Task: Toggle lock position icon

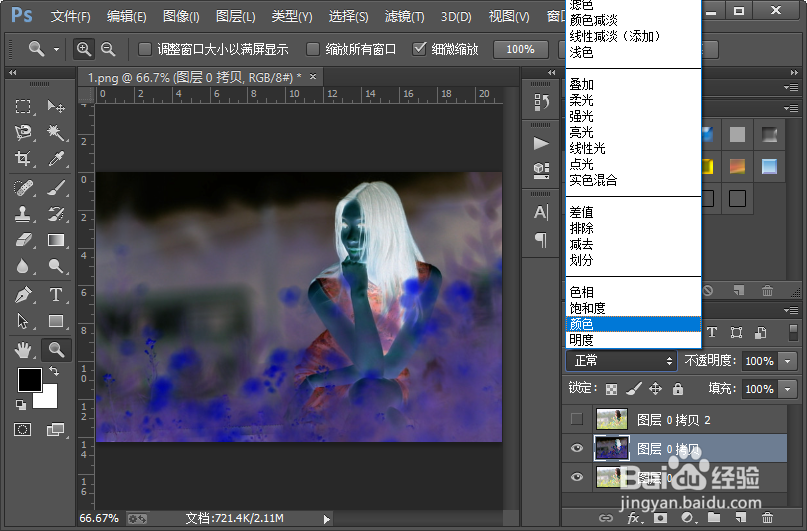Action: coord(655,389)
